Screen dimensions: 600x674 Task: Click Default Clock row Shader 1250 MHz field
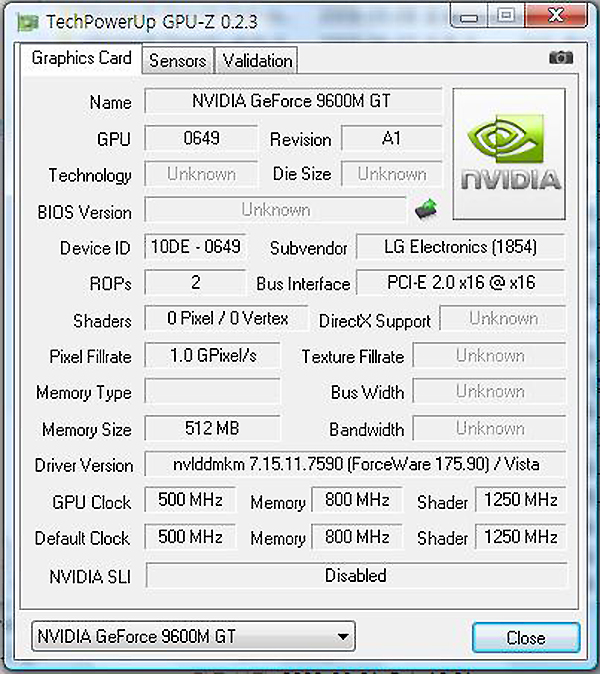pyautogui.click(x=520, y=537)
